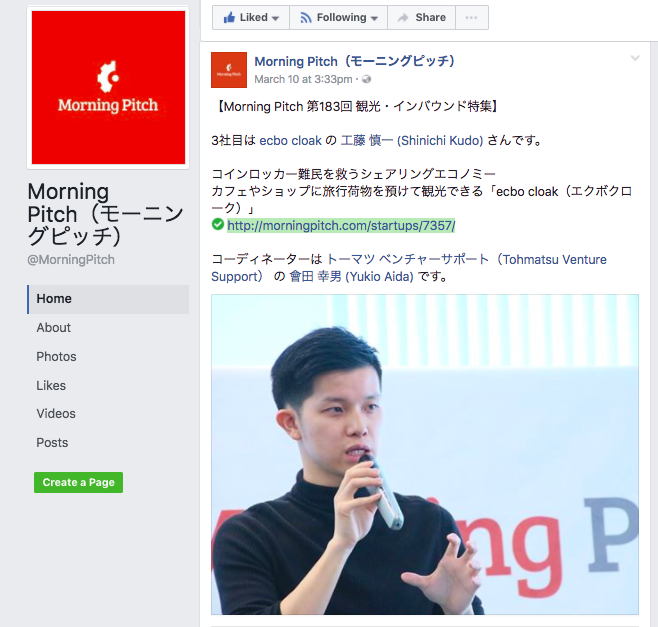
Task: Click the green checkmark safe-link icon
Action: coord(218,225)
